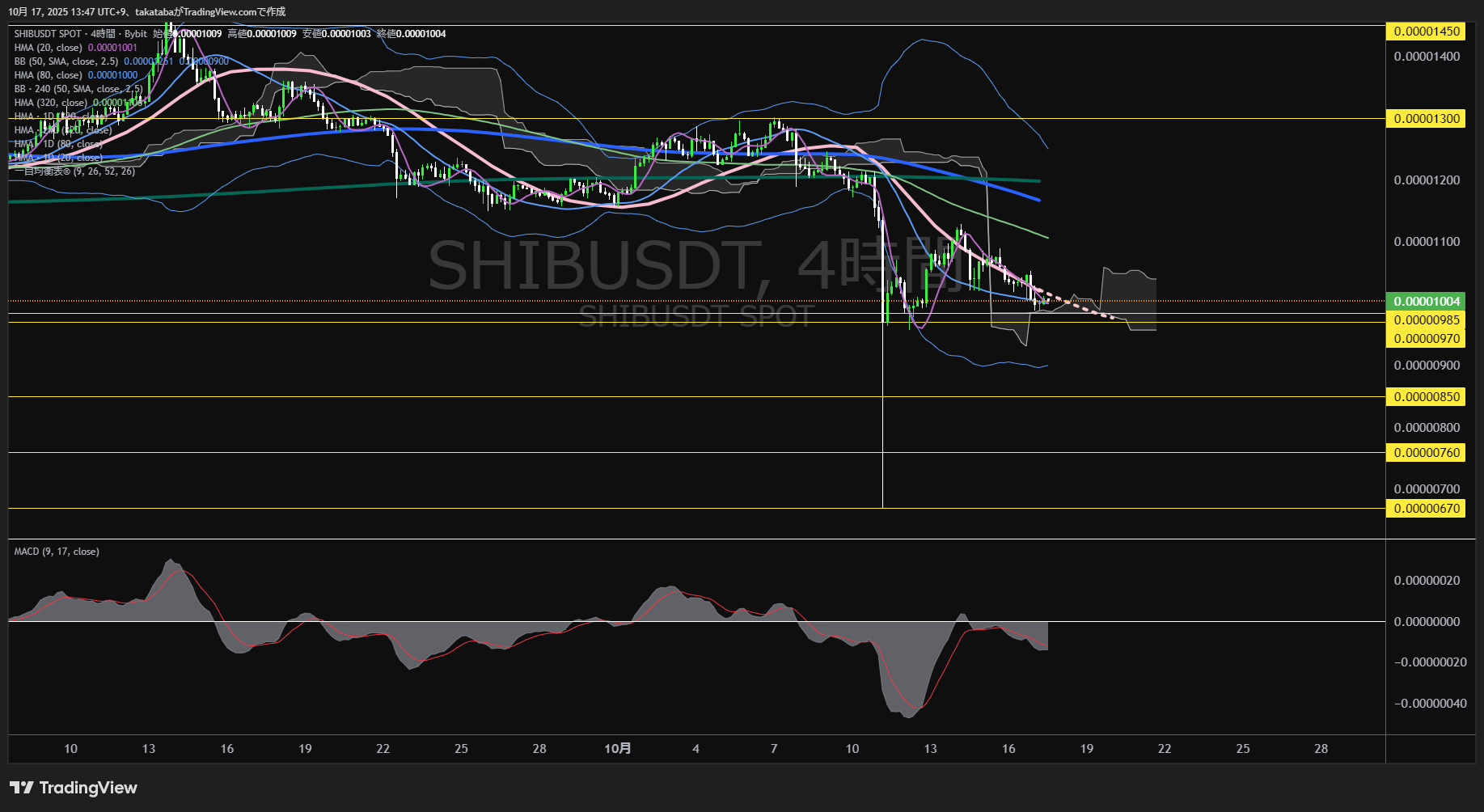Click the SHIBUSDT SPOT symbol title
1484x812 pixels.
[48, 34]
